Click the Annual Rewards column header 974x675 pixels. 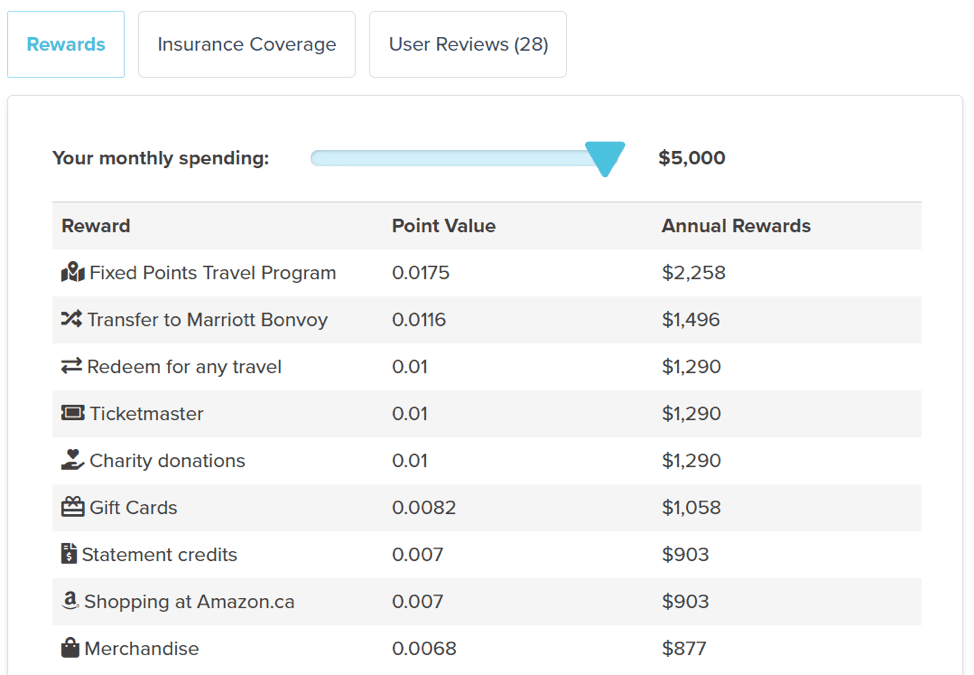click(x=736, y=225)
